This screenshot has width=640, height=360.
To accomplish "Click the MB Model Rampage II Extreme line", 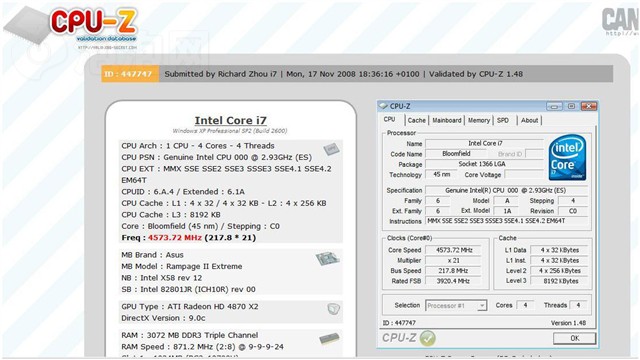I will pos(182,266).
